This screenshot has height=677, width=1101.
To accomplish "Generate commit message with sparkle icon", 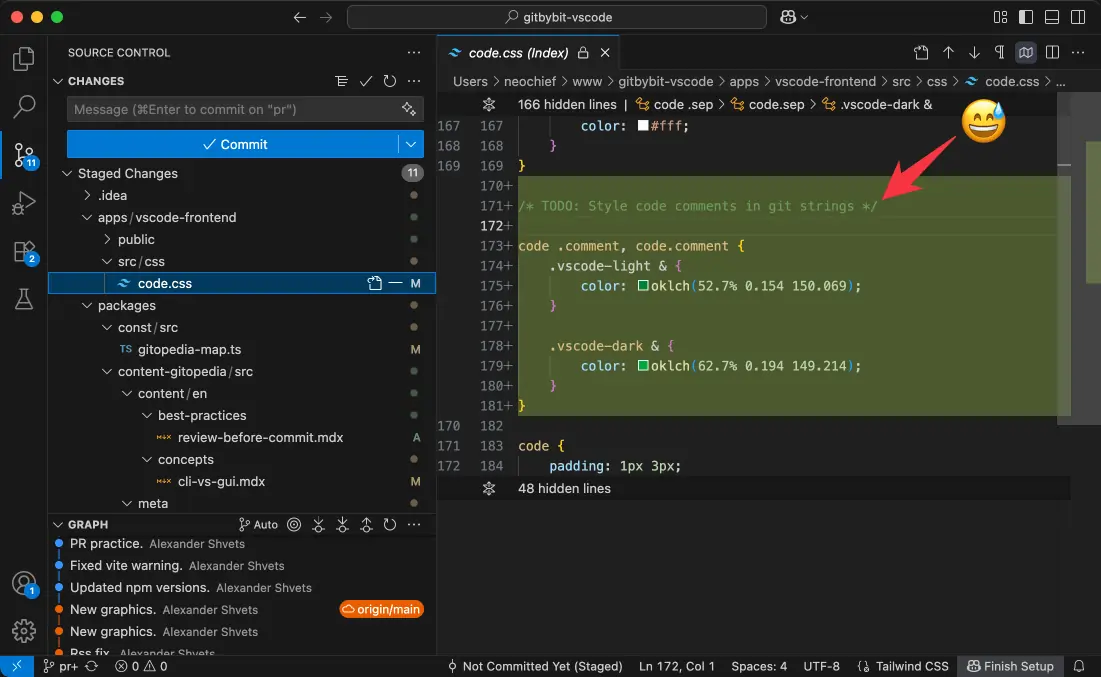I will 408,109.
